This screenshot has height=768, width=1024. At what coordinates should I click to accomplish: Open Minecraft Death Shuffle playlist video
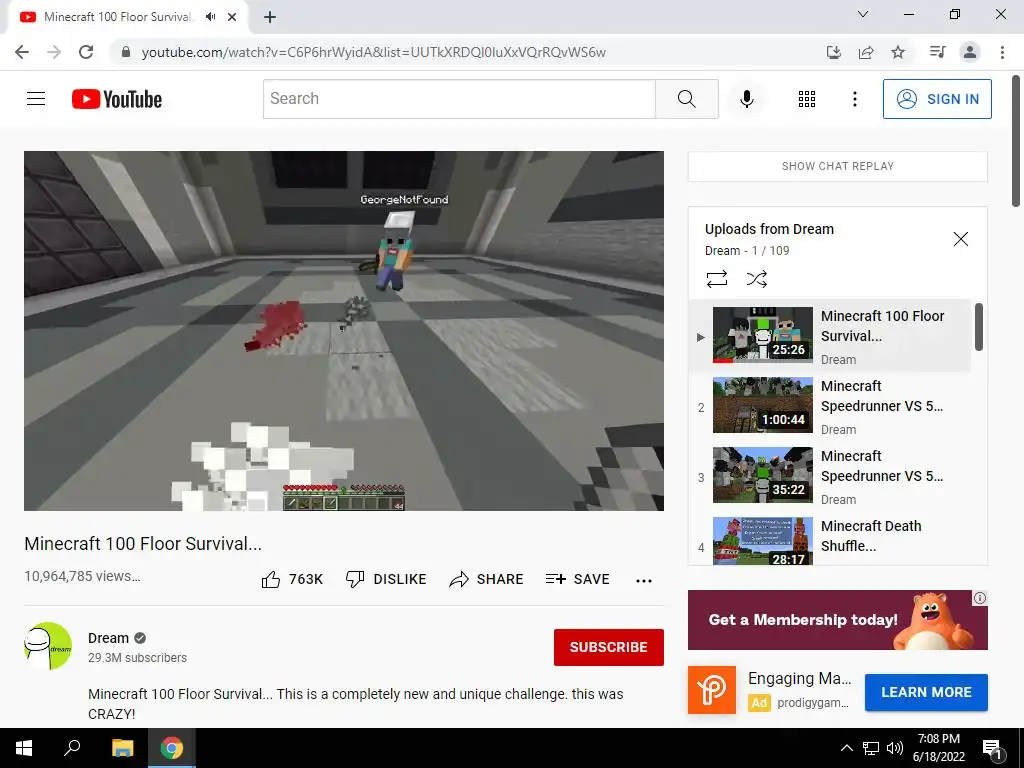(x=829, y=540)
